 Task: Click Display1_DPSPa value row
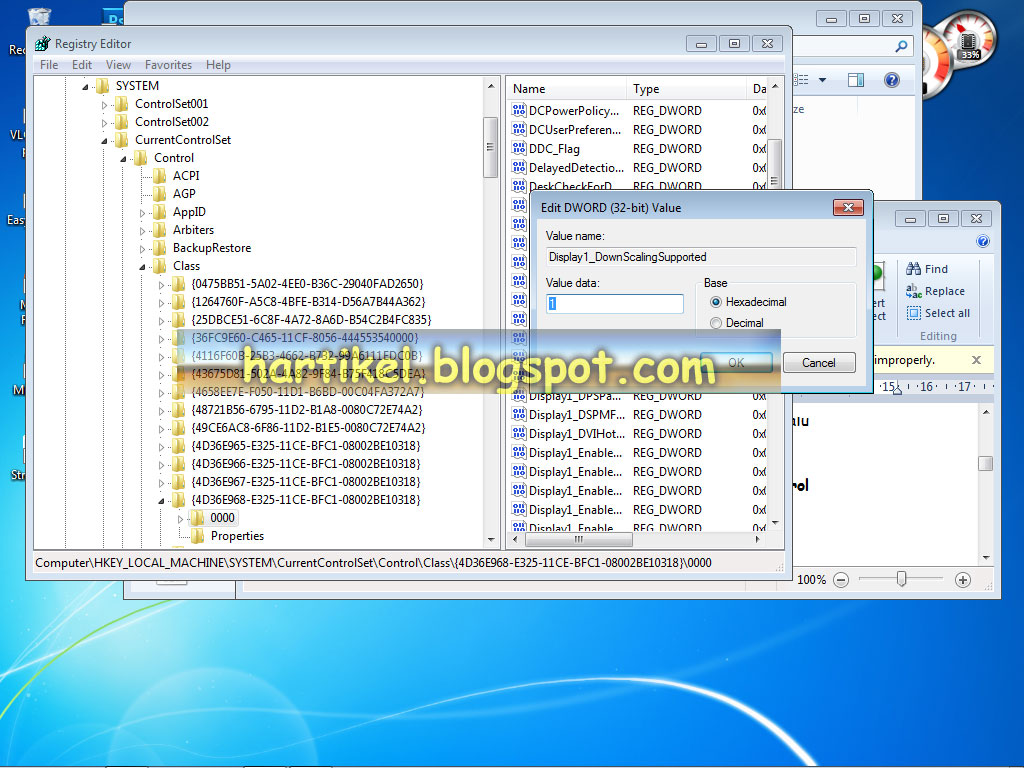(639, 396)
